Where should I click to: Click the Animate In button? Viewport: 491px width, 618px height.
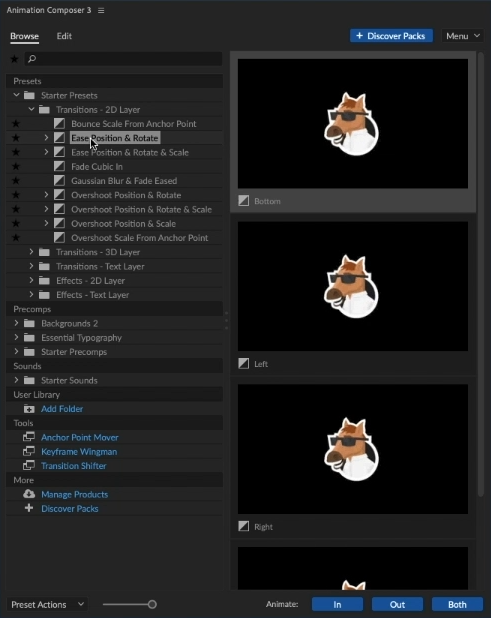337,604
